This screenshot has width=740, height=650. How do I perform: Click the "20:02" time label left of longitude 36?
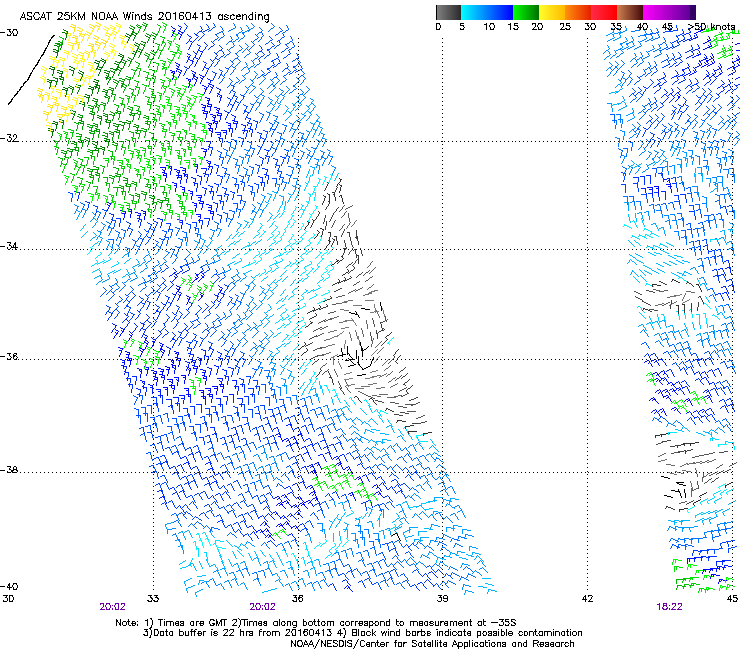point(262,607)
